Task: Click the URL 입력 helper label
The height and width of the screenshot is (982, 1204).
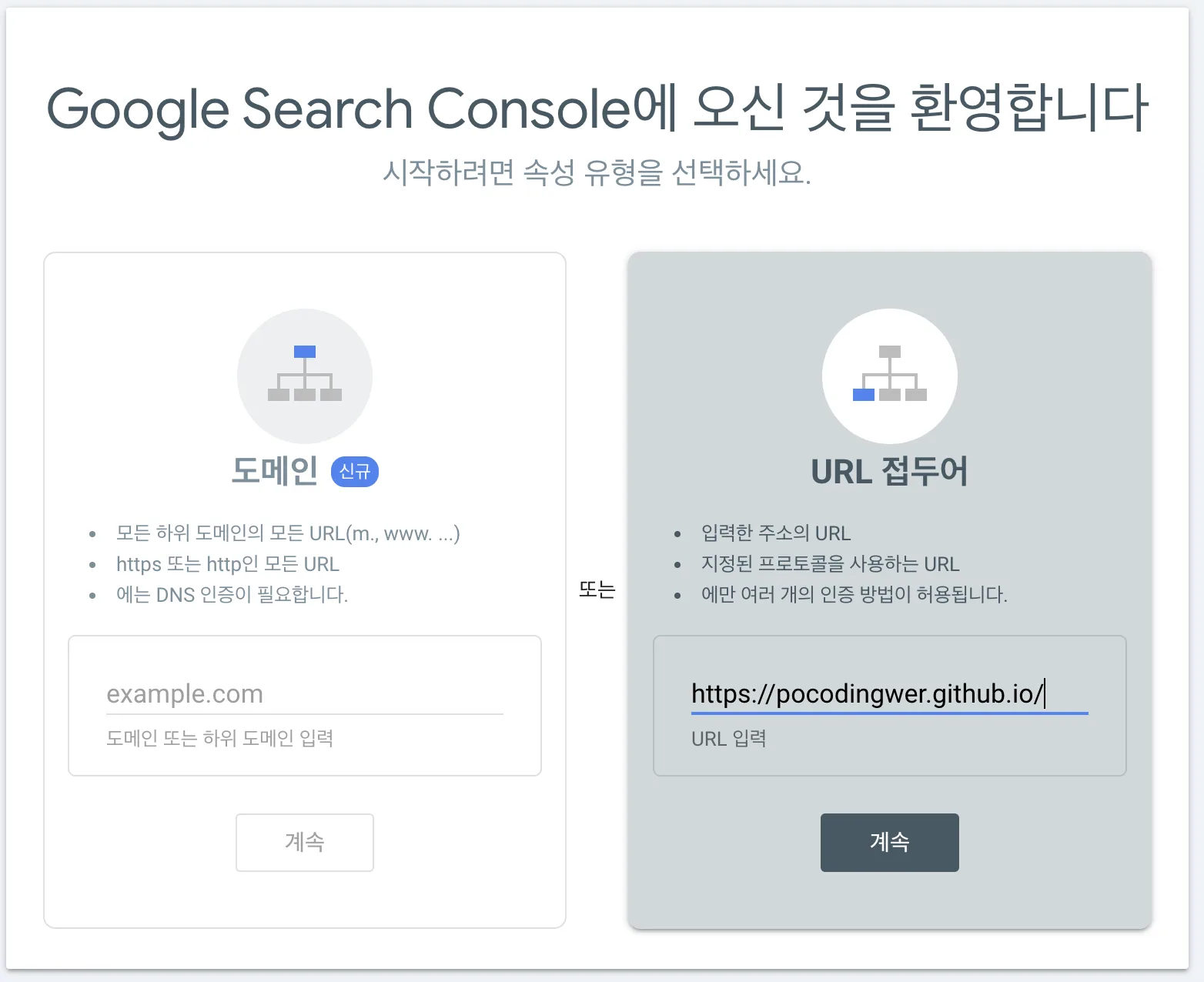Action: pyautogui.click(x=729, y=739)
